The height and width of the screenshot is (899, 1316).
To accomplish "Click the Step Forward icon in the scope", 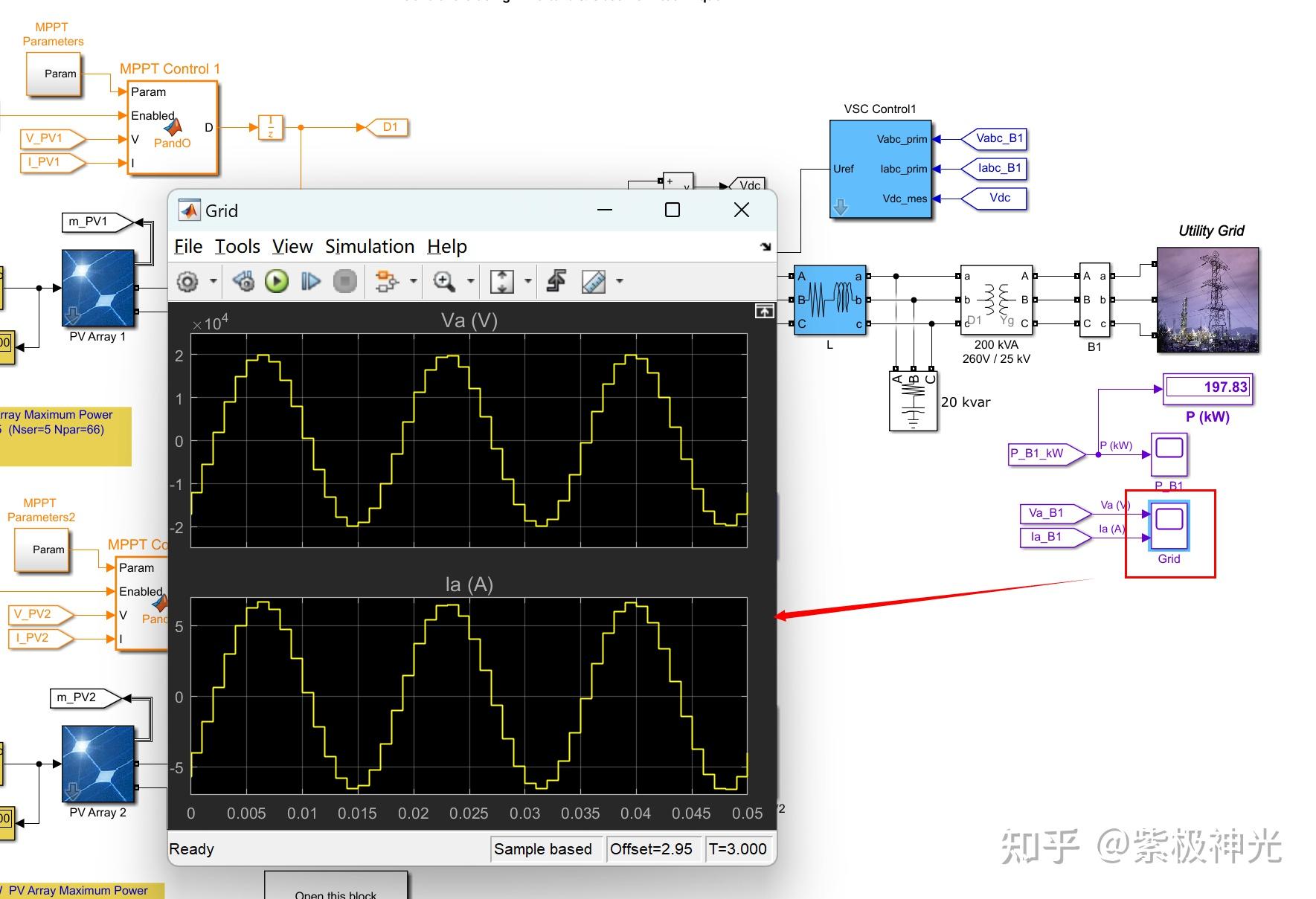I will (311, 281).
